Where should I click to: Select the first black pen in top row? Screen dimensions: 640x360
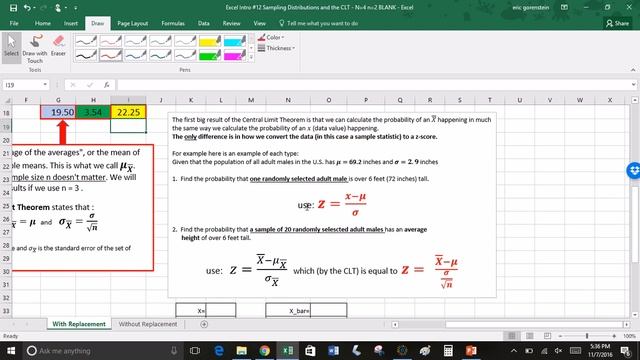coord(86,41)
